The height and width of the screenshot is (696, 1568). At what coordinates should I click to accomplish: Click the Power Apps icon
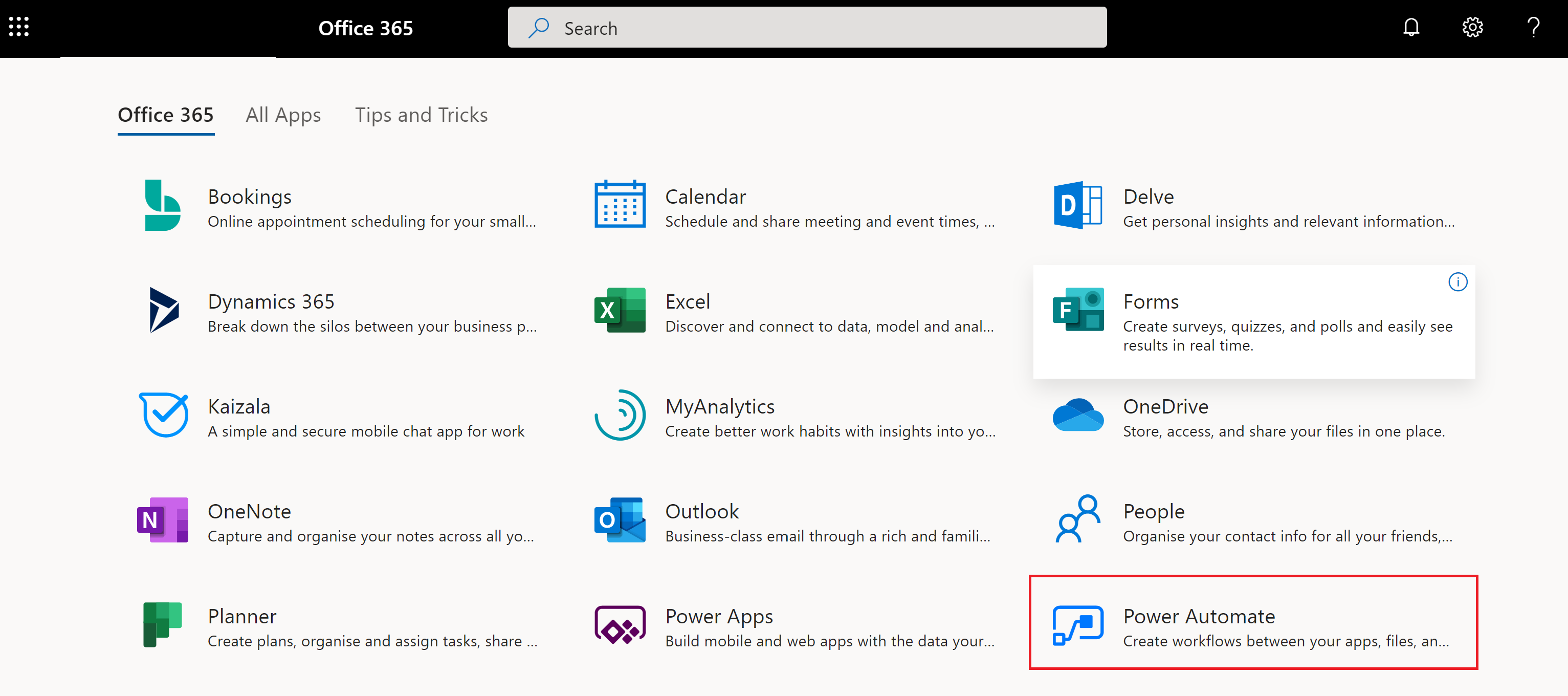tap(620, 625)
